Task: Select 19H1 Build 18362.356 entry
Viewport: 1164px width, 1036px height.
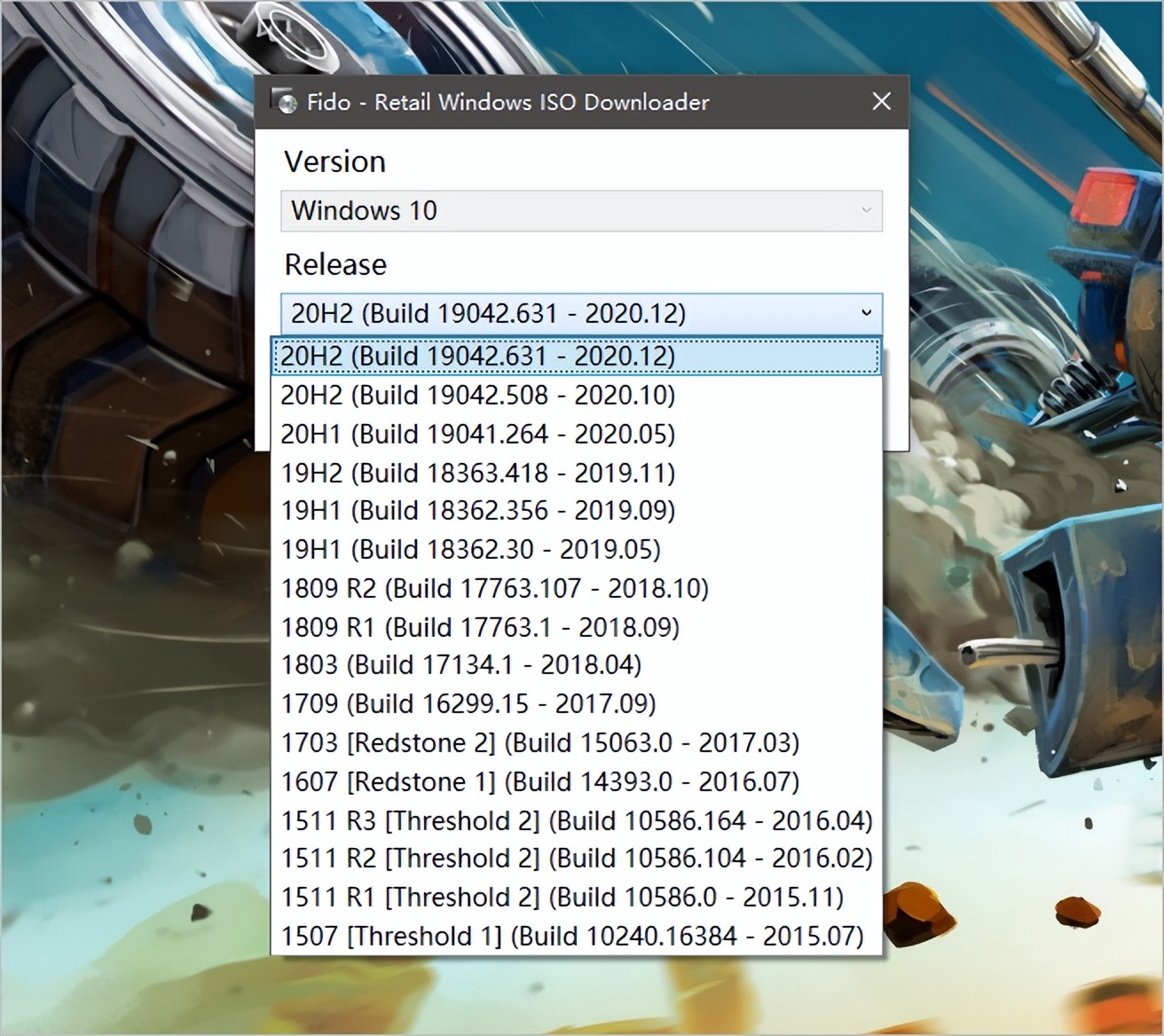Action: coord(478,511)
